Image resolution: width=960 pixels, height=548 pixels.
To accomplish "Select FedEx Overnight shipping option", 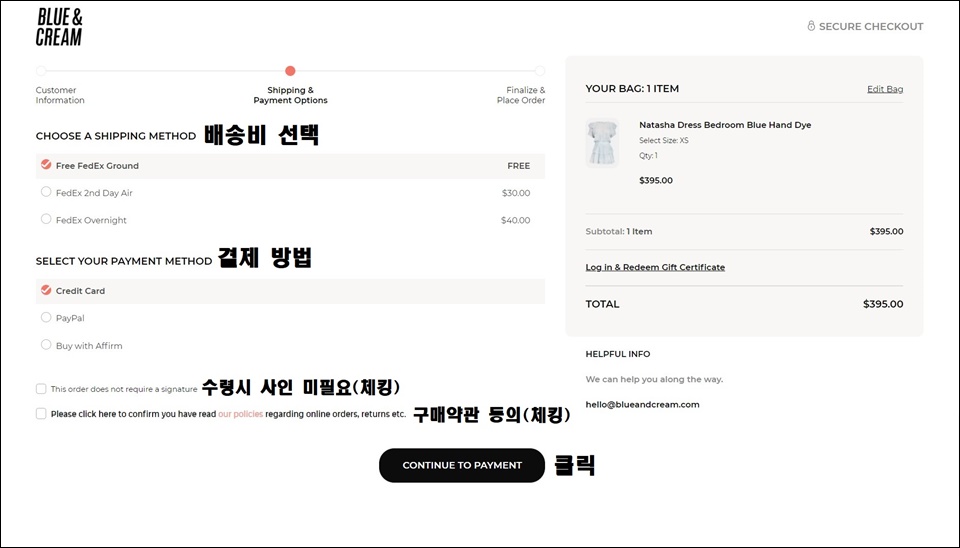I will coord(46,219).
